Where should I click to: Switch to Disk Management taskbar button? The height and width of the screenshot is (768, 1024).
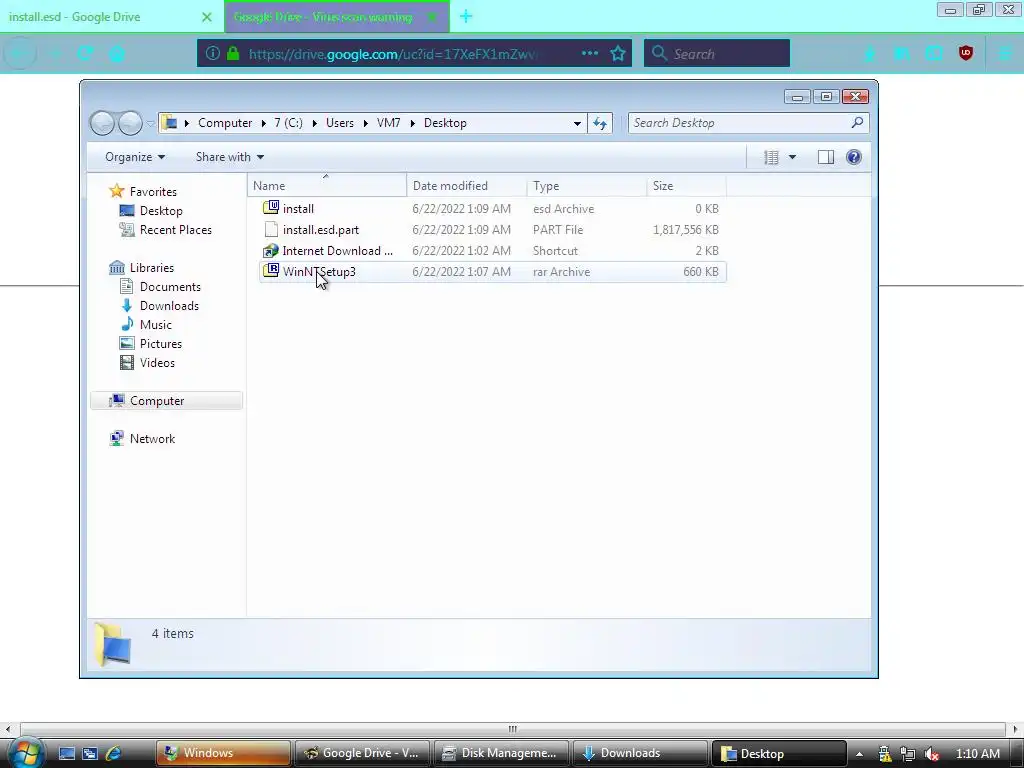tap(500, 753)
